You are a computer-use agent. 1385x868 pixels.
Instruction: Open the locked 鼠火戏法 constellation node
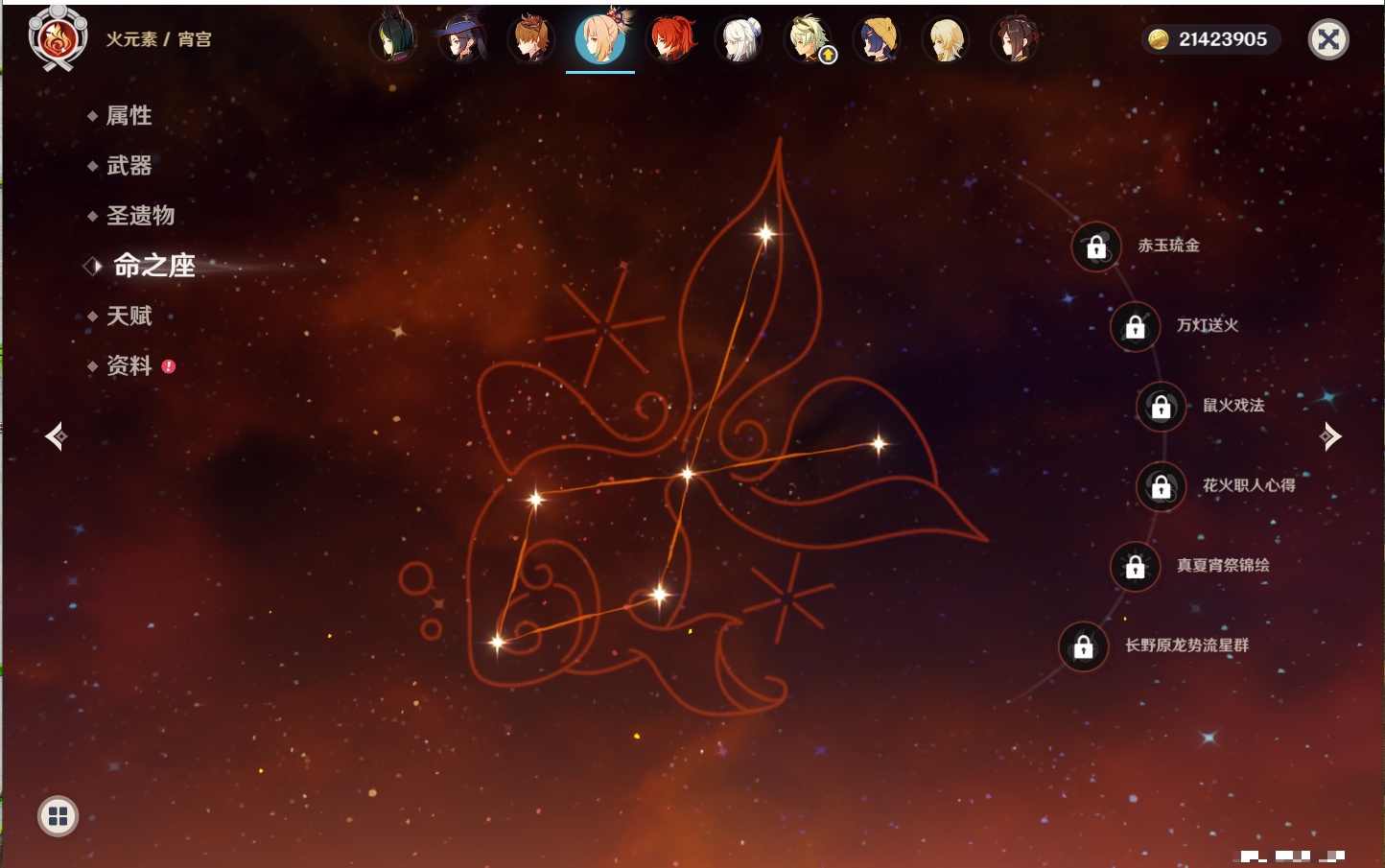1162,407
